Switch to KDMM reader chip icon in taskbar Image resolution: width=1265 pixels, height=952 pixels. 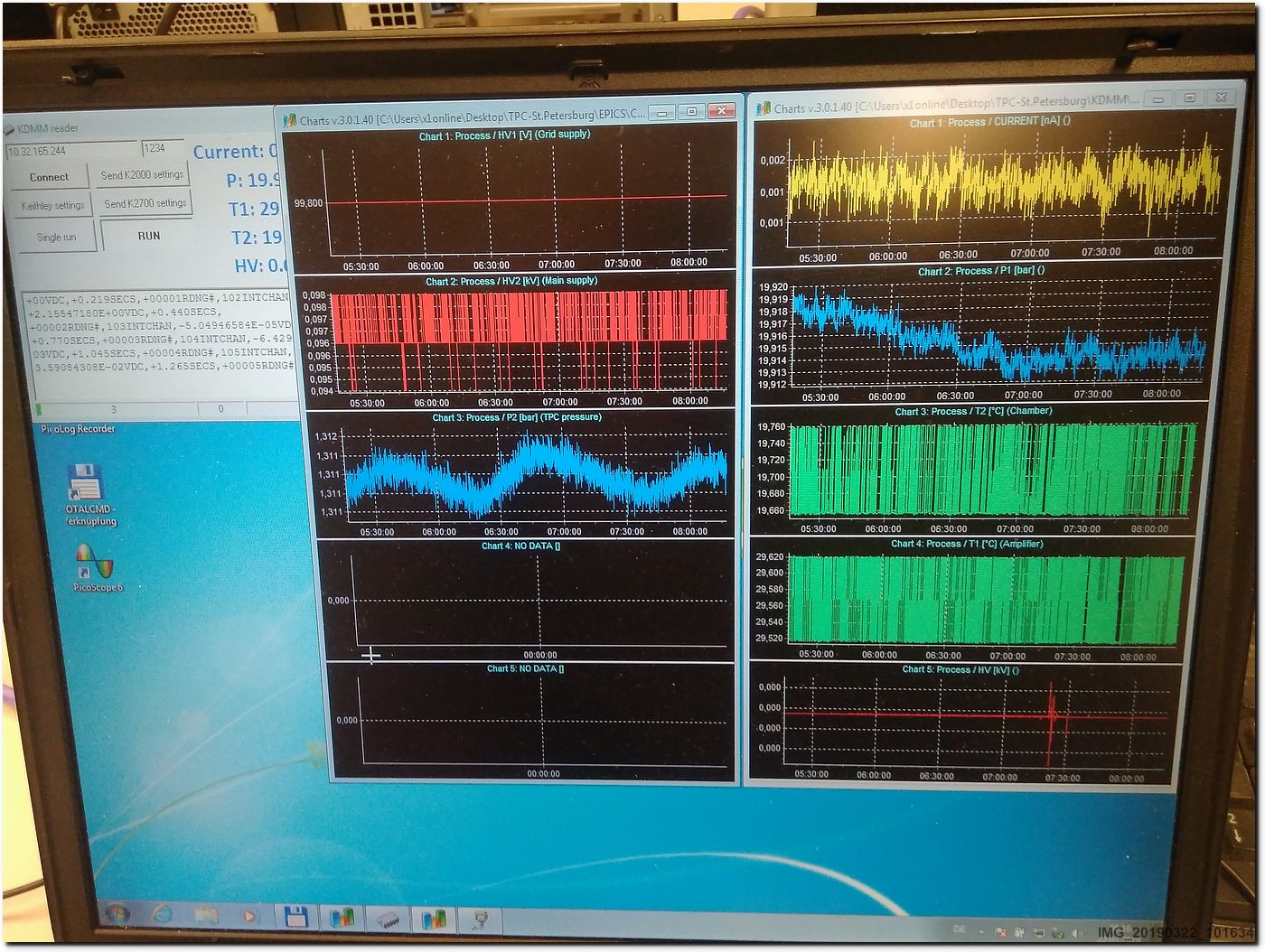click(x=389, y=919)
